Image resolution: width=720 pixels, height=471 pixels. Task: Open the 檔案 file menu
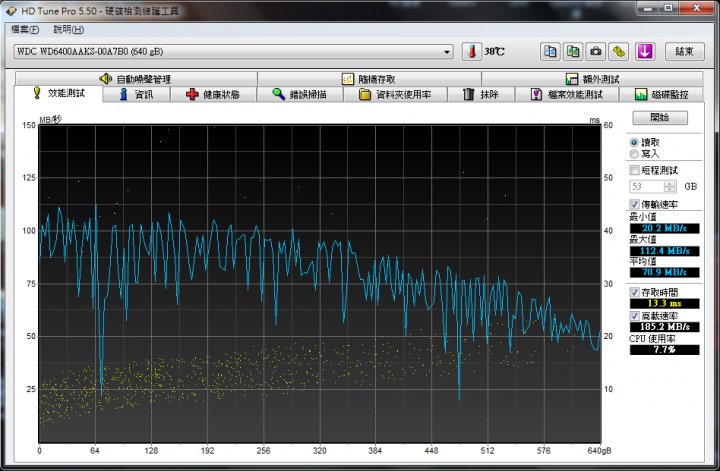tap(25, 30)
